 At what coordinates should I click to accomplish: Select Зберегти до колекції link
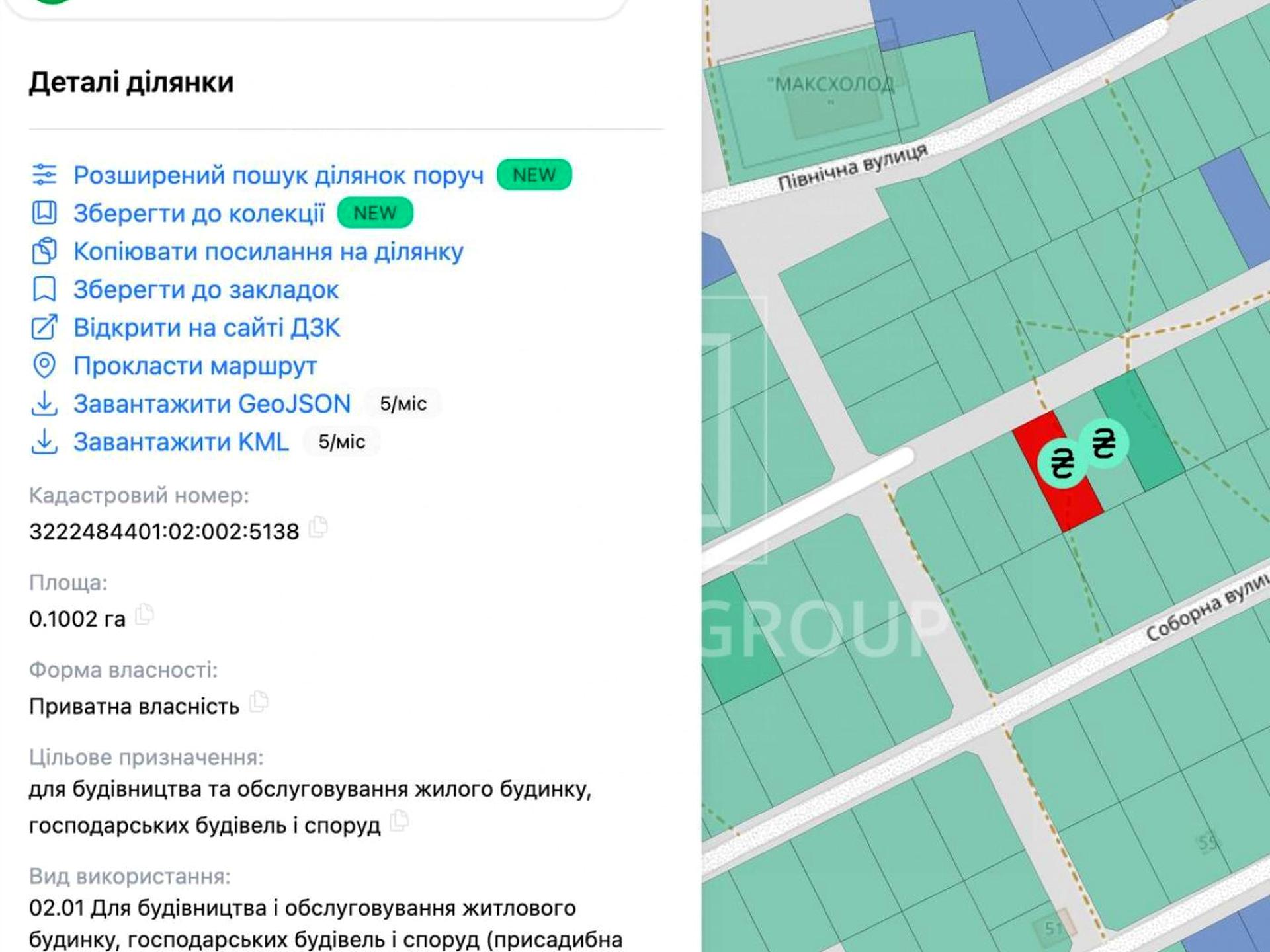tap(199, 214)
